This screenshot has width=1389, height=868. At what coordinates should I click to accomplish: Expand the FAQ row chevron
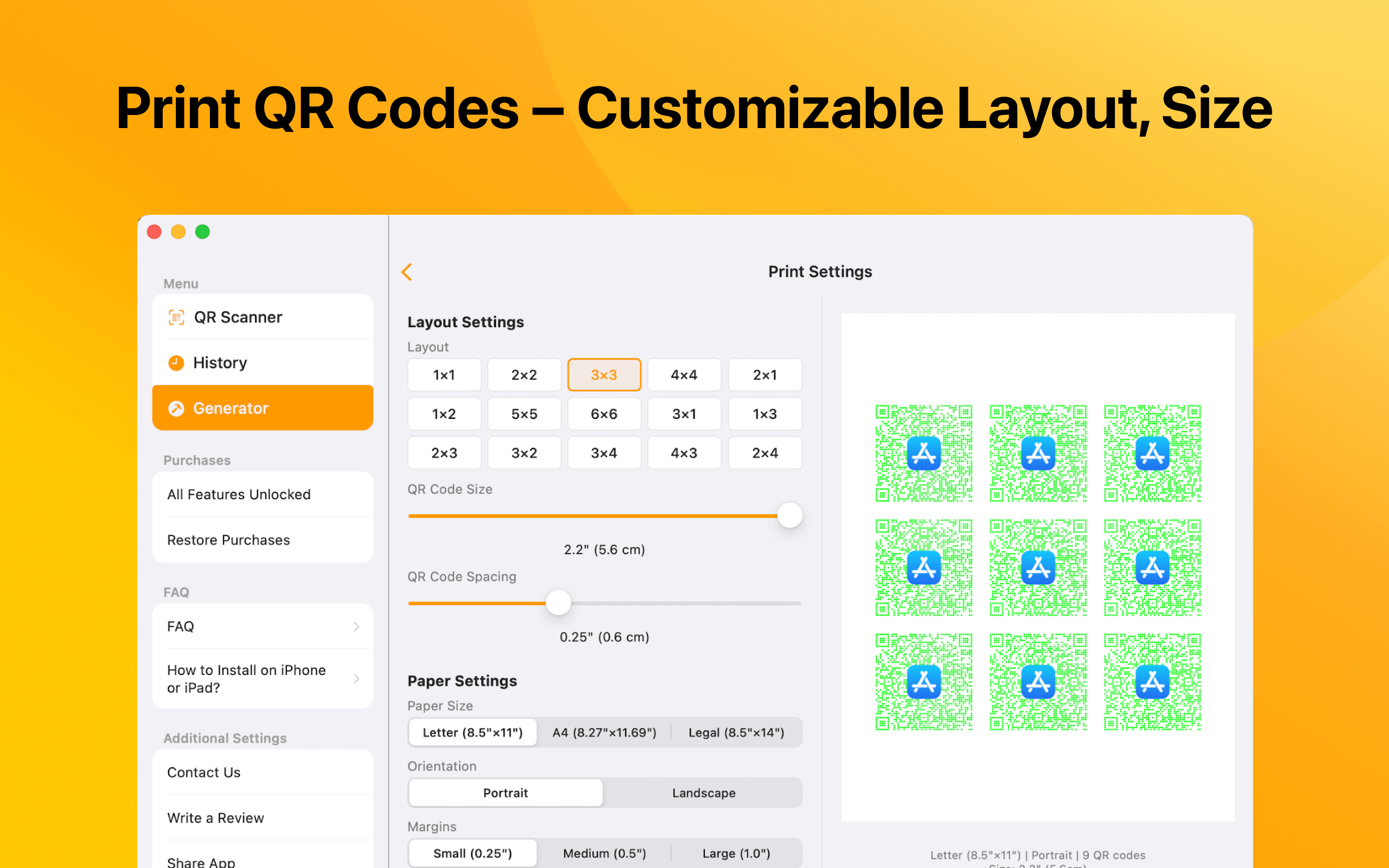tap(356, 627)
